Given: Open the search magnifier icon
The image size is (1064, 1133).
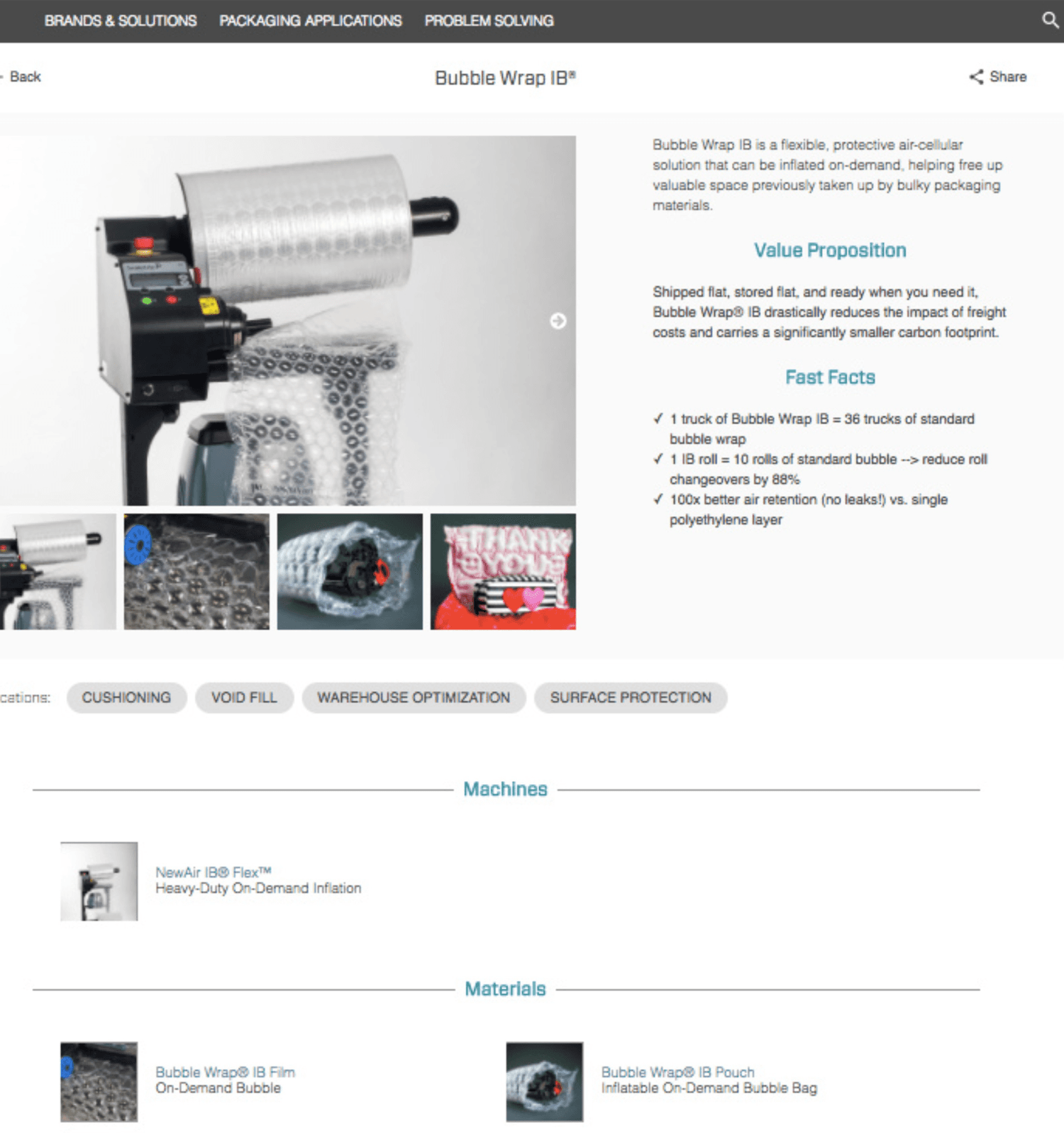Looking at the screenshot, I should pyautogui.click(x=1050, y=20).
